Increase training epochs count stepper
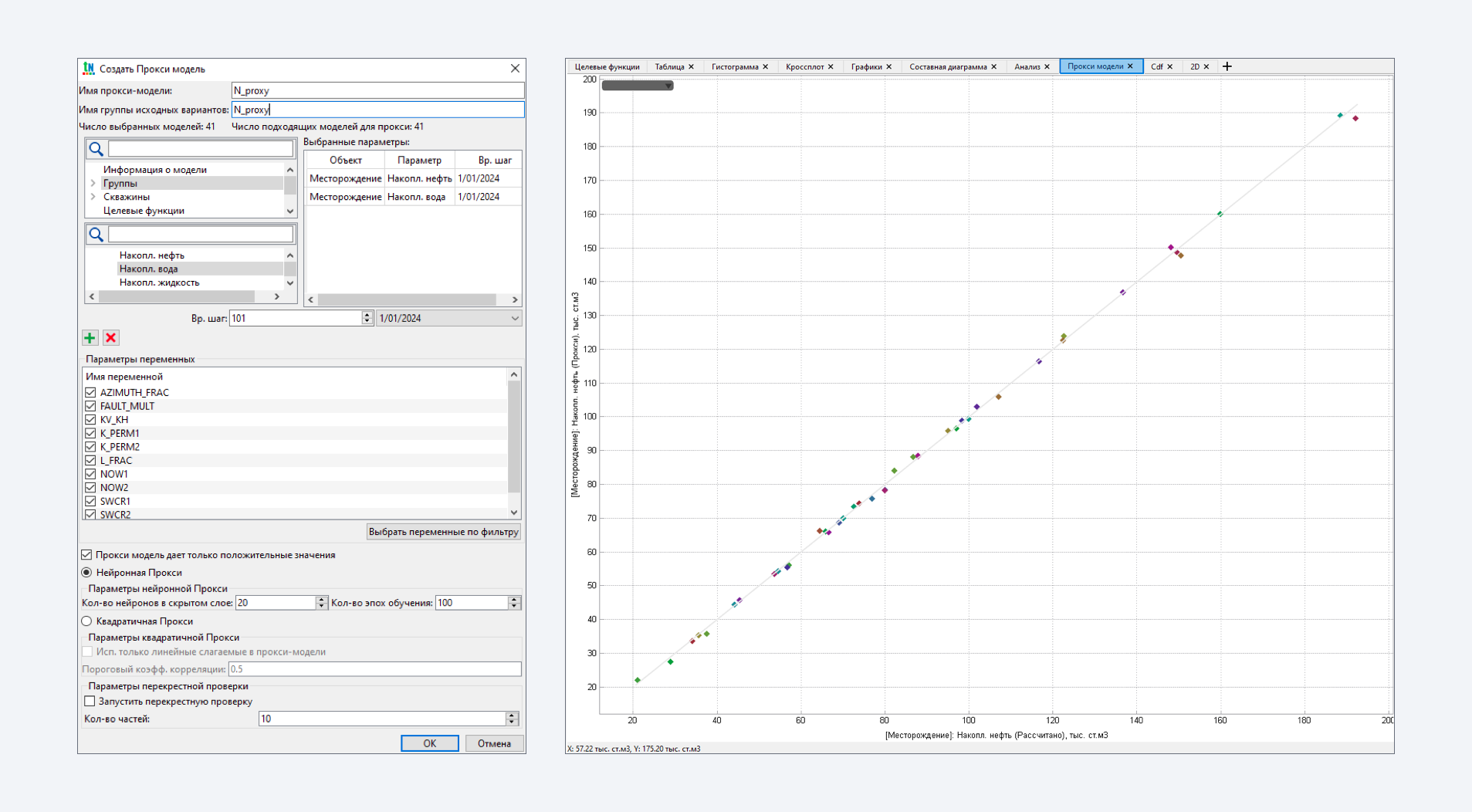This screenshot has width=1472, height=812. [x=514, y=600]
